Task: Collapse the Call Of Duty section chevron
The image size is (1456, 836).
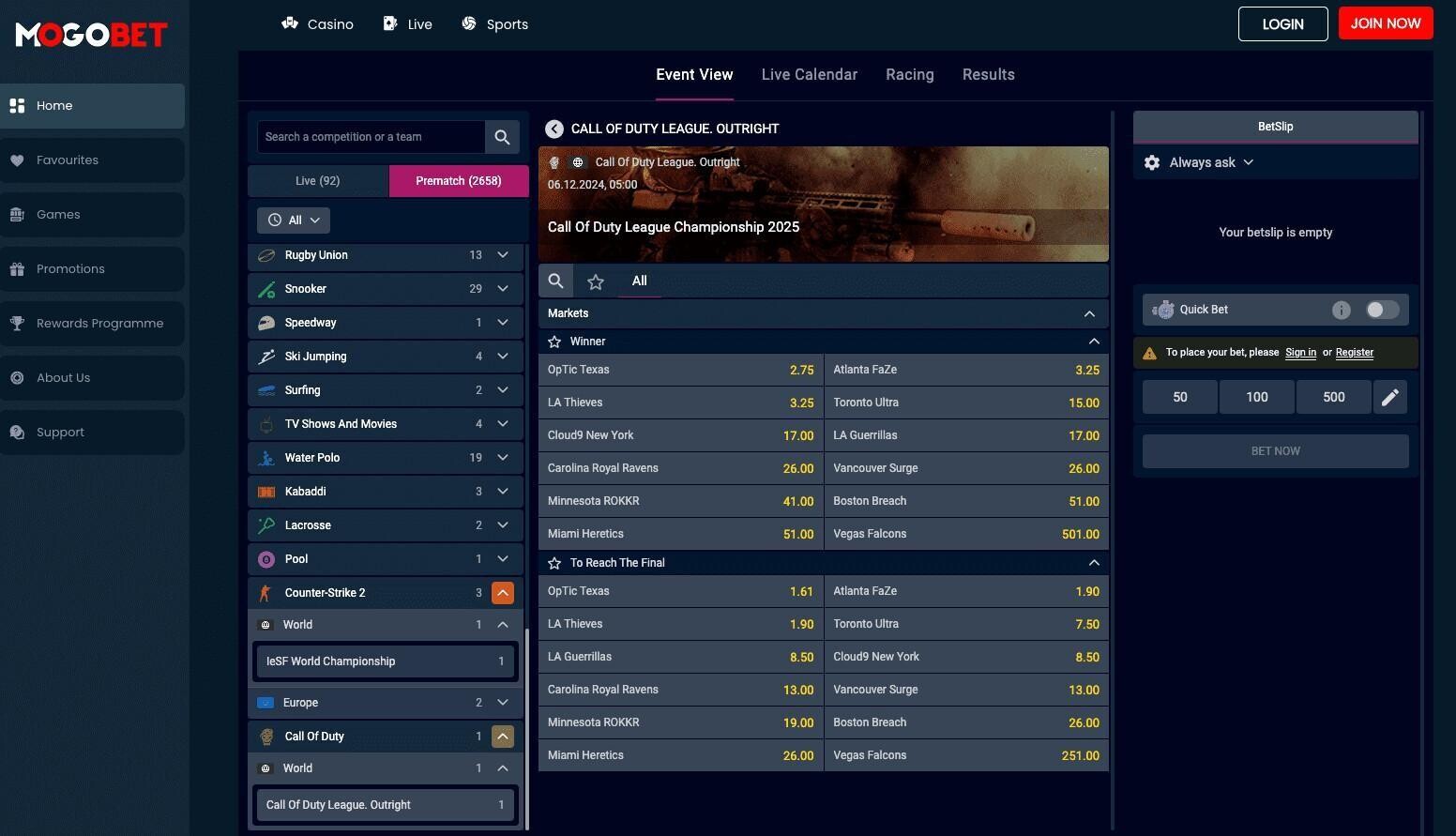Action: 503,737
